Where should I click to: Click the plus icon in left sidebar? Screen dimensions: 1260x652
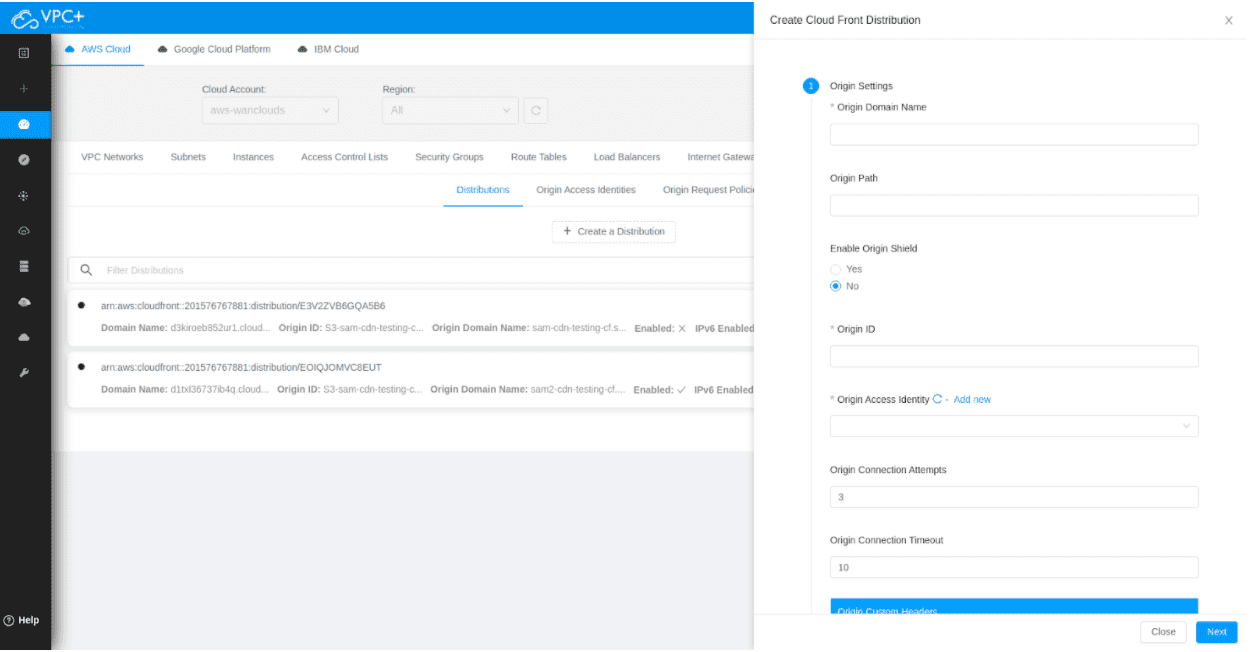click(x=24, y=88)
